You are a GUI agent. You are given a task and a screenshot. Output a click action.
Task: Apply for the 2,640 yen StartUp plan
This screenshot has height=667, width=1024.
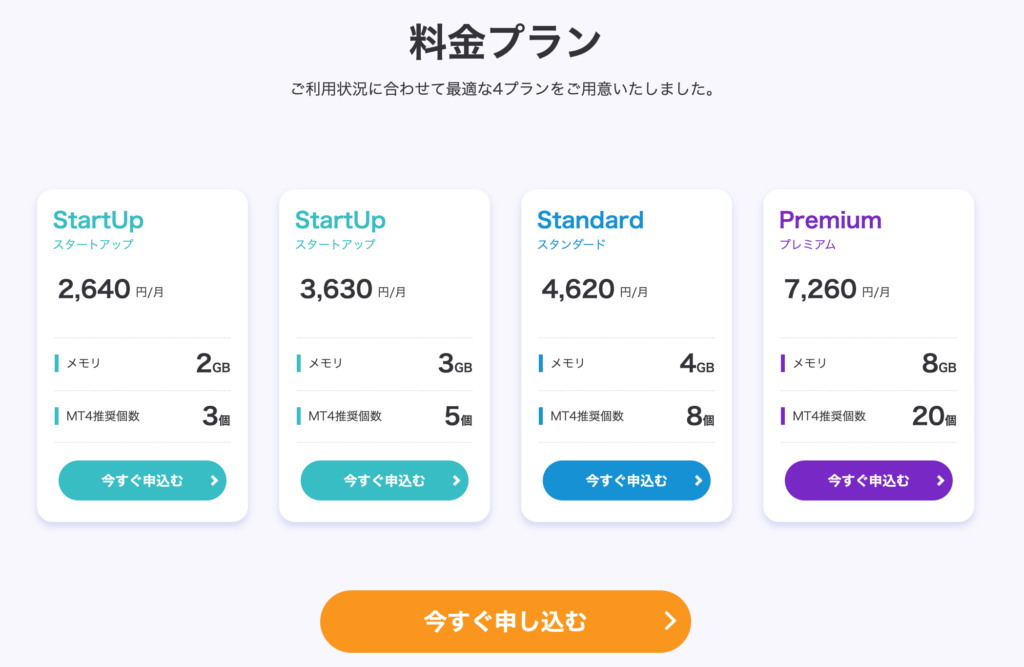point(142,481)
